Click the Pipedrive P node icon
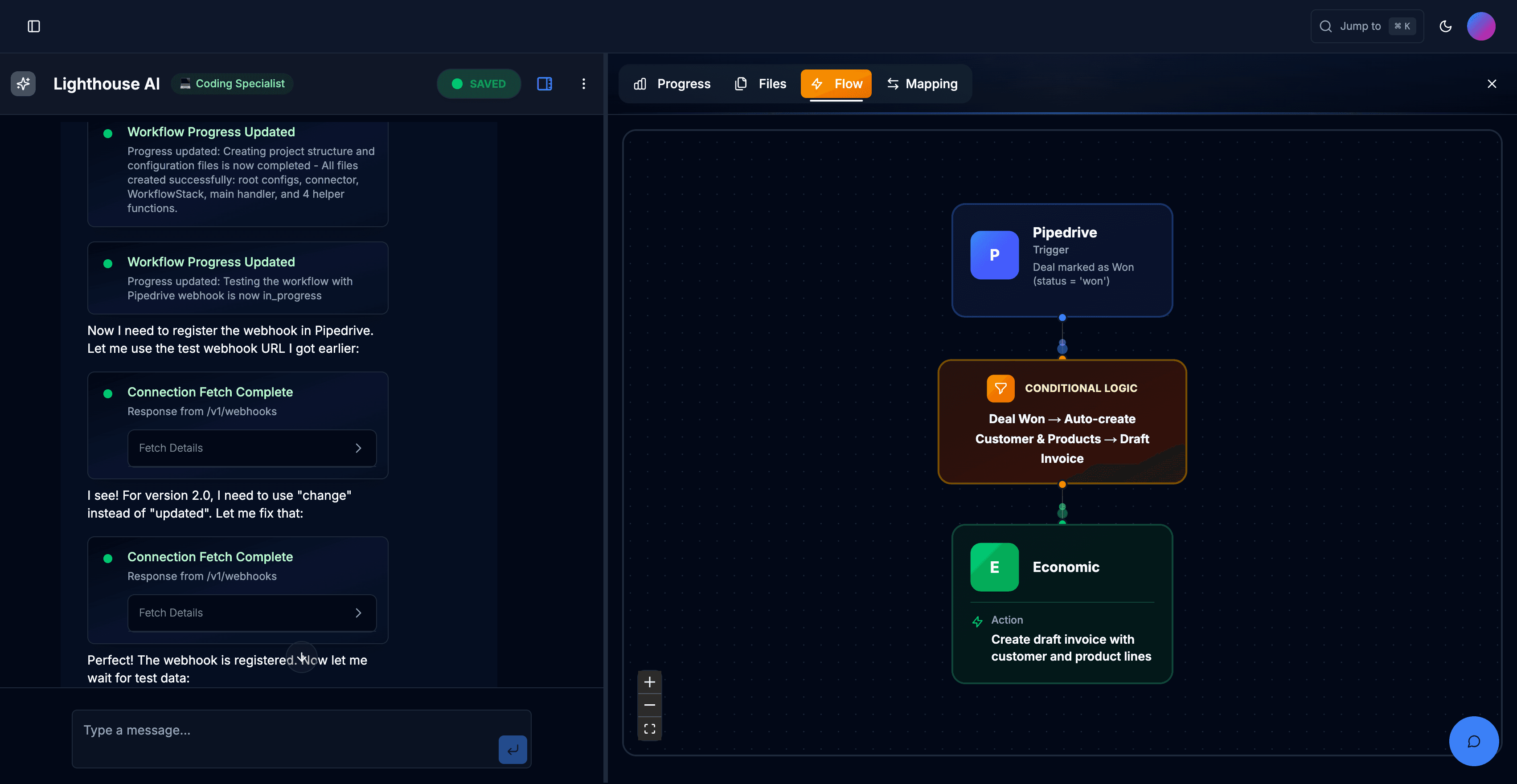This screenshot has height=784, width=1517. point(994,255)
